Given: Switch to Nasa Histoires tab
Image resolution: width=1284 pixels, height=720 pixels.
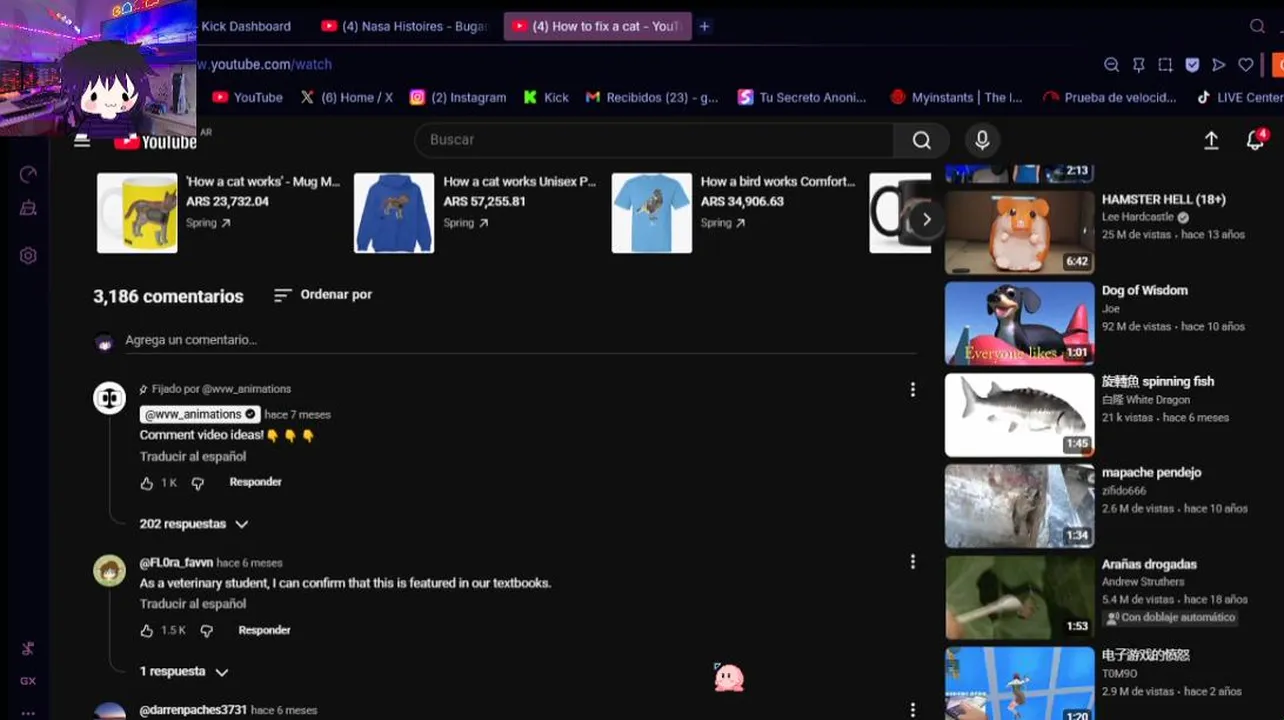Looking at the screenshot, I should [x=404, y=26].
